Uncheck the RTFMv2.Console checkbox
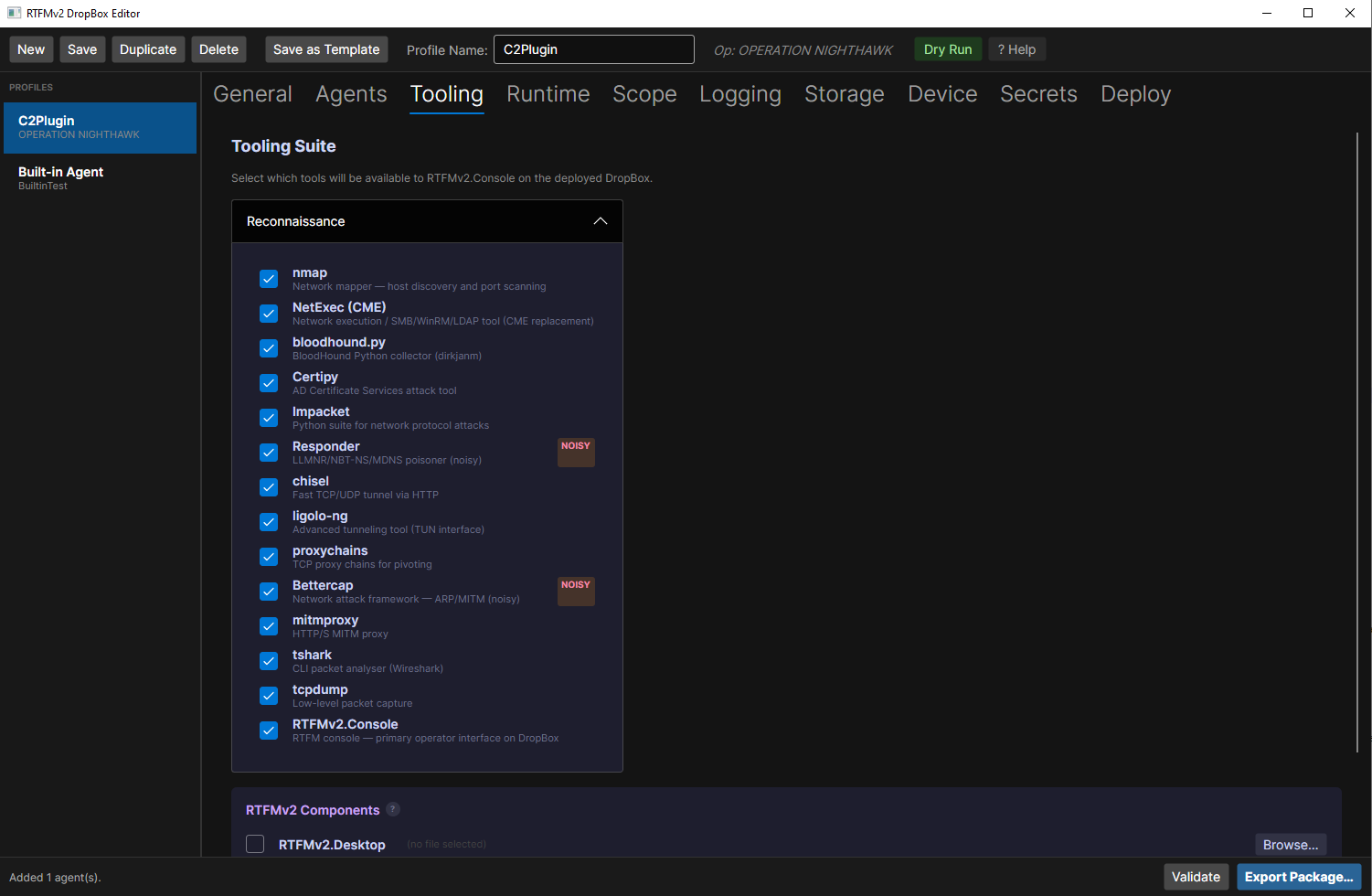The width and height of the screenshot is (1372, 896). point(269,731)
